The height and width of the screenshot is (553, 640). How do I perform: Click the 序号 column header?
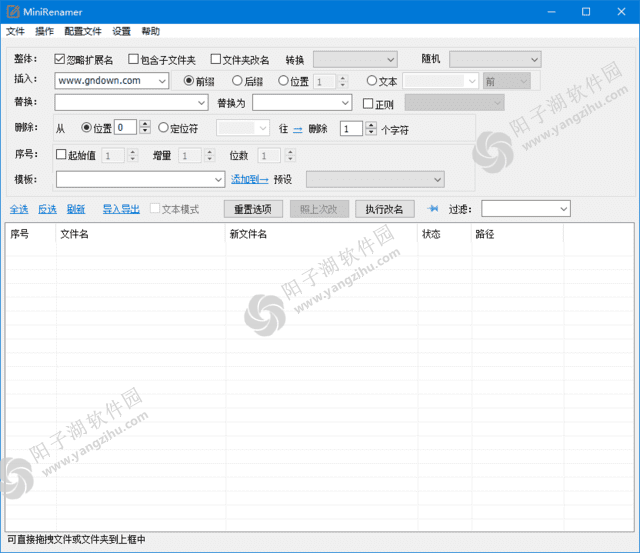coord(31,234)
